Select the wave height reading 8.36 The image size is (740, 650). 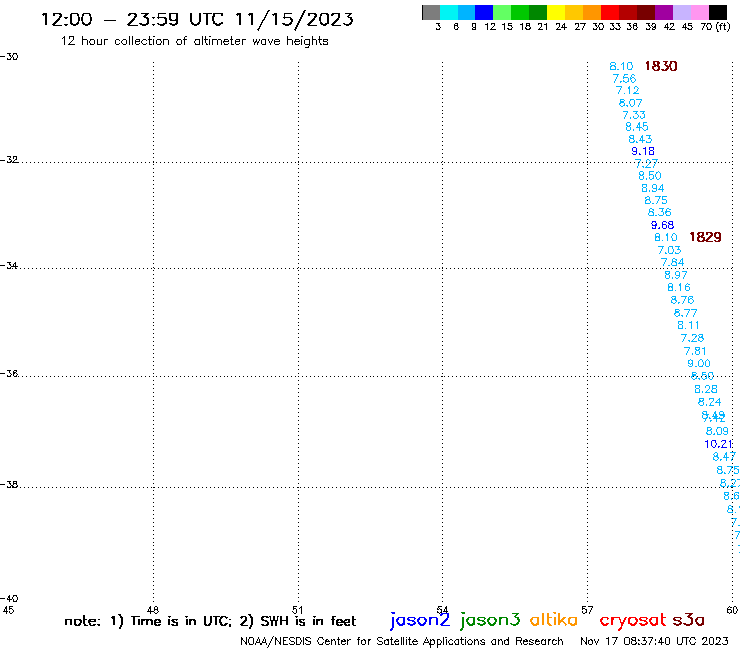point(659,212)
